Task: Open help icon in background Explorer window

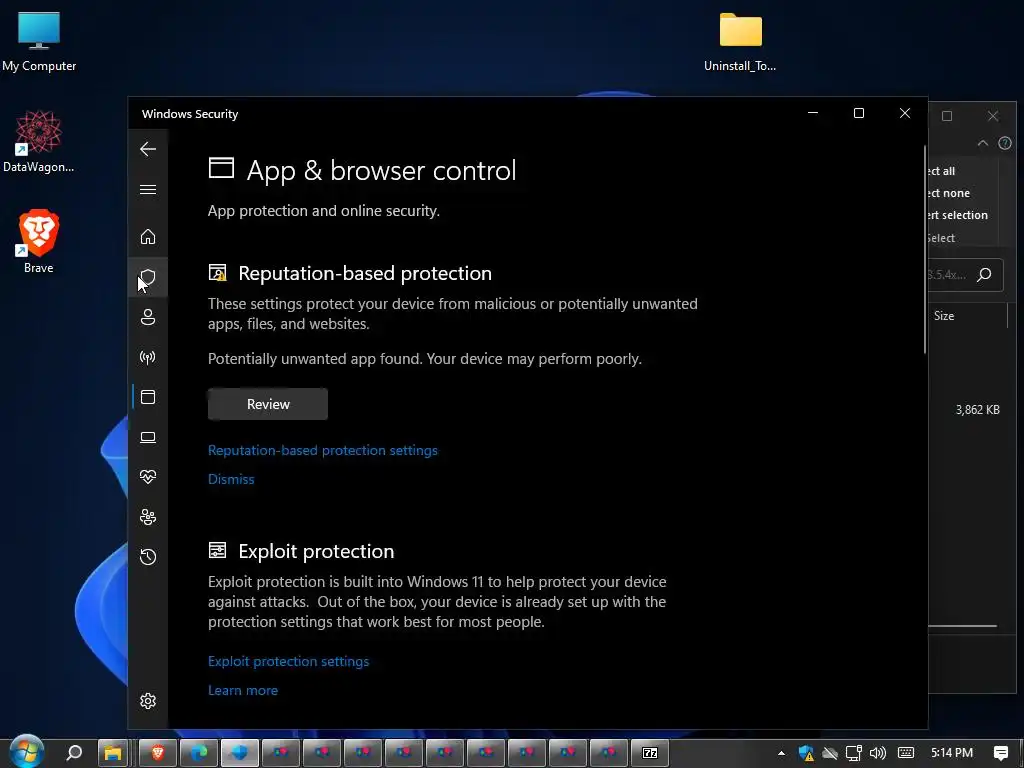Action: click(x=1005, y=143)
